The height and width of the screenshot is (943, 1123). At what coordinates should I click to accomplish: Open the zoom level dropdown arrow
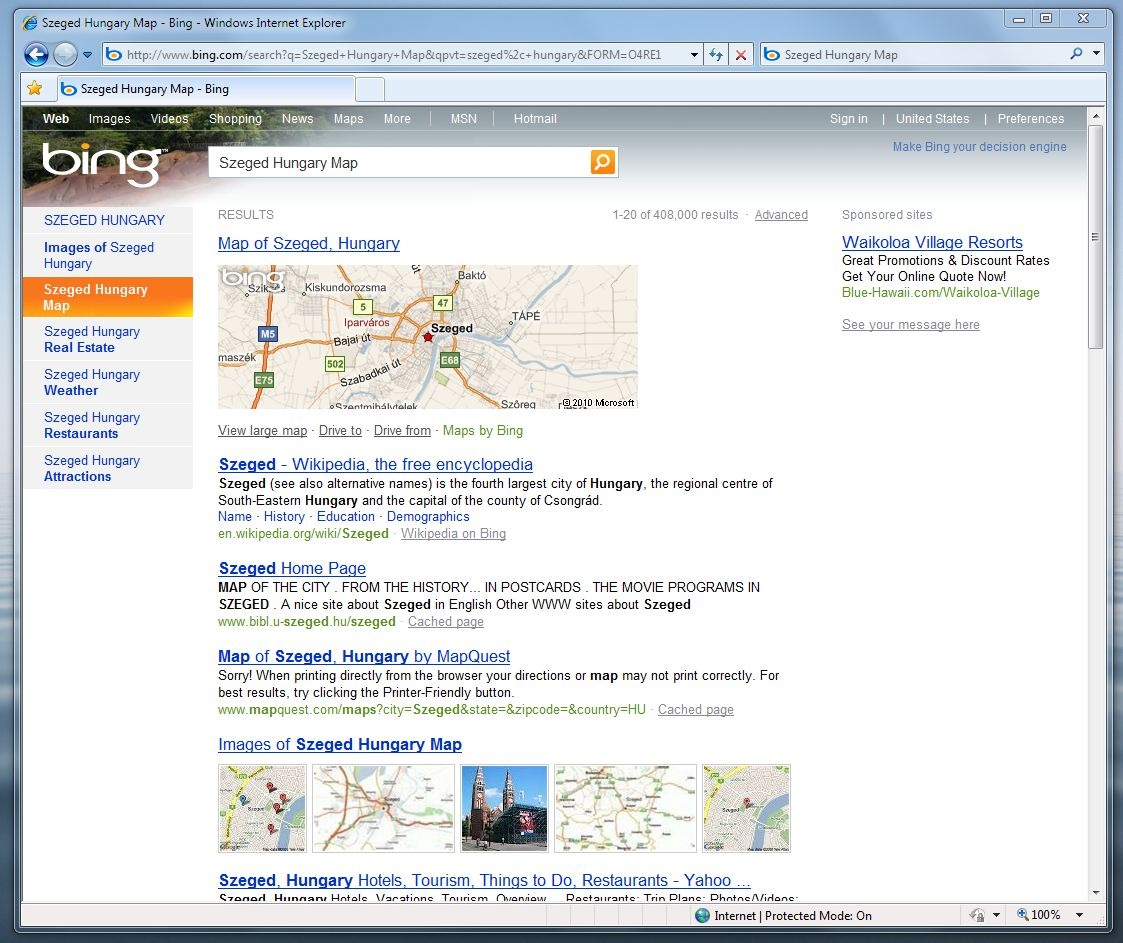click(x=1079, y=915)
